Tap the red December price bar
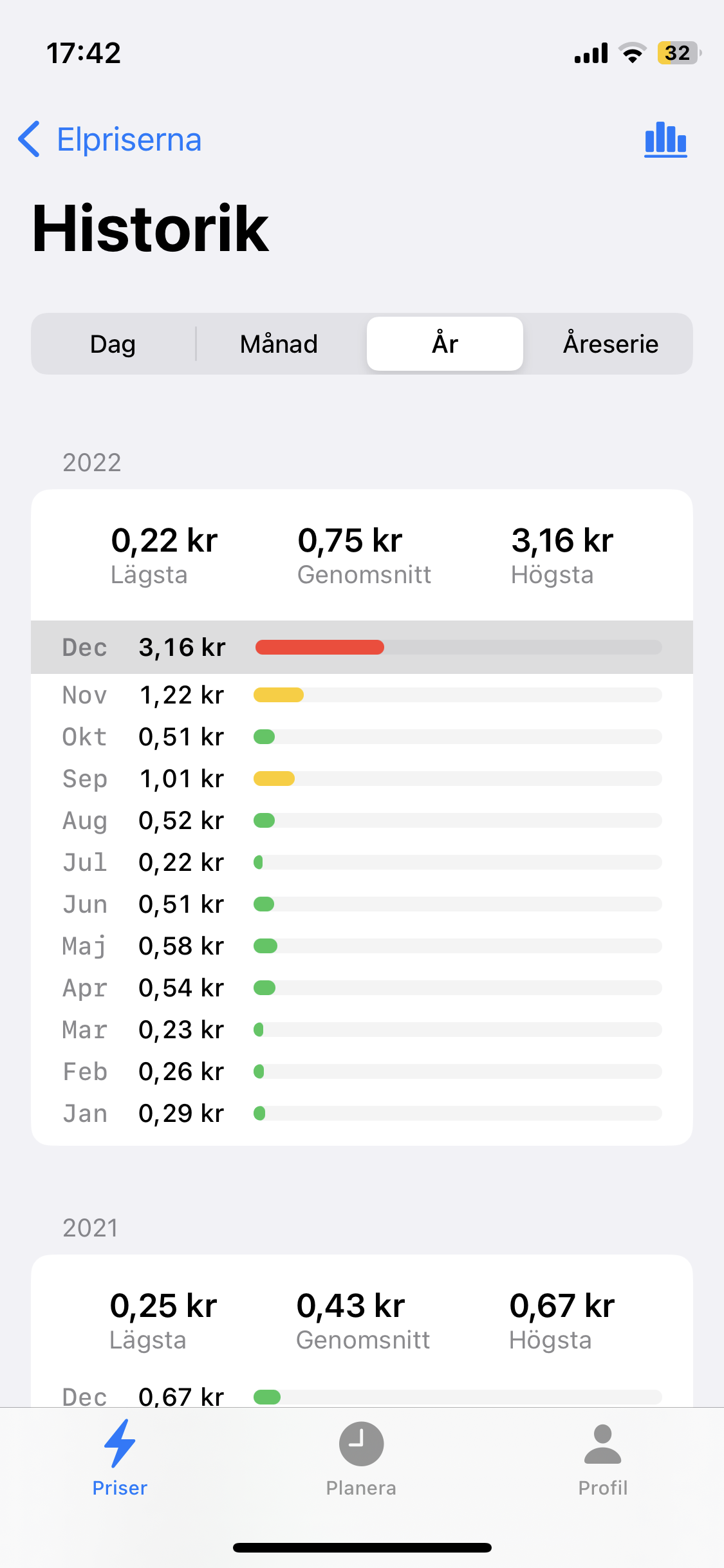 pos(320,647)
